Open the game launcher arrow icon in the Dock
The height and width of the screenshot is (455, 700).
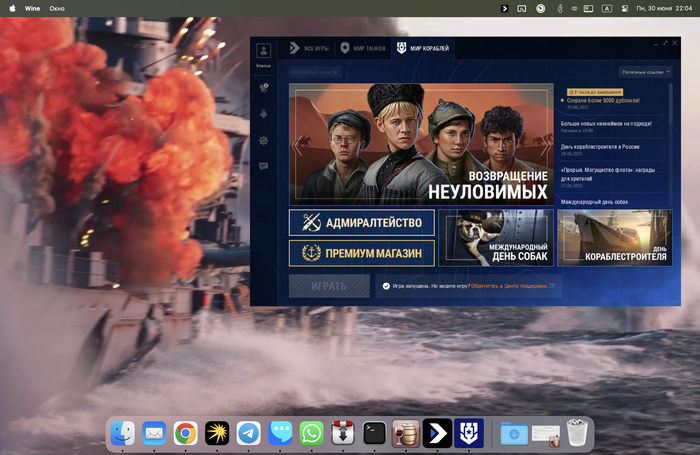coord(438,433)
